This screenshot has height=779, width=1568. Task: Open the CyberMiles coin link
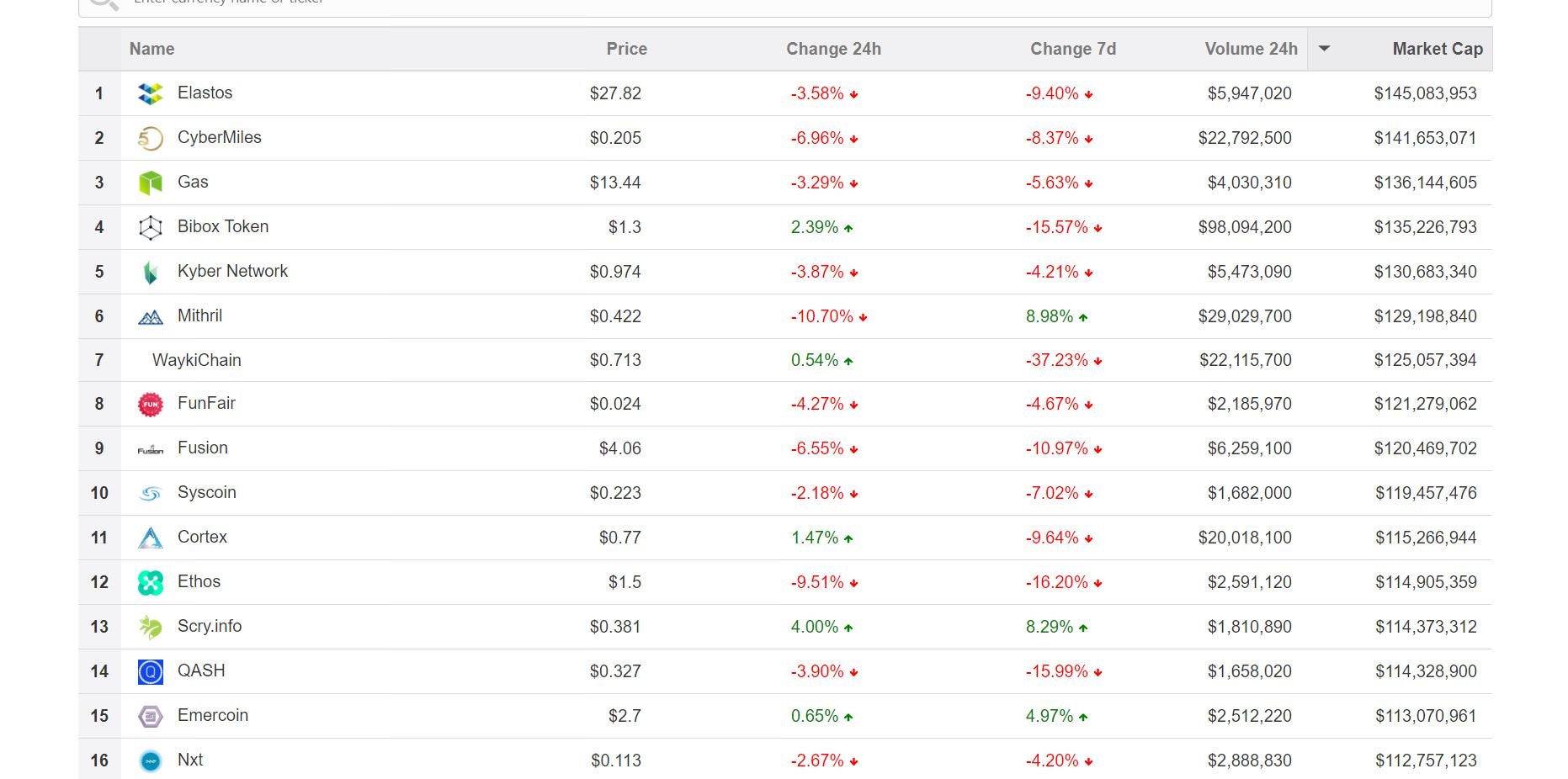click(x=219, y=137)
